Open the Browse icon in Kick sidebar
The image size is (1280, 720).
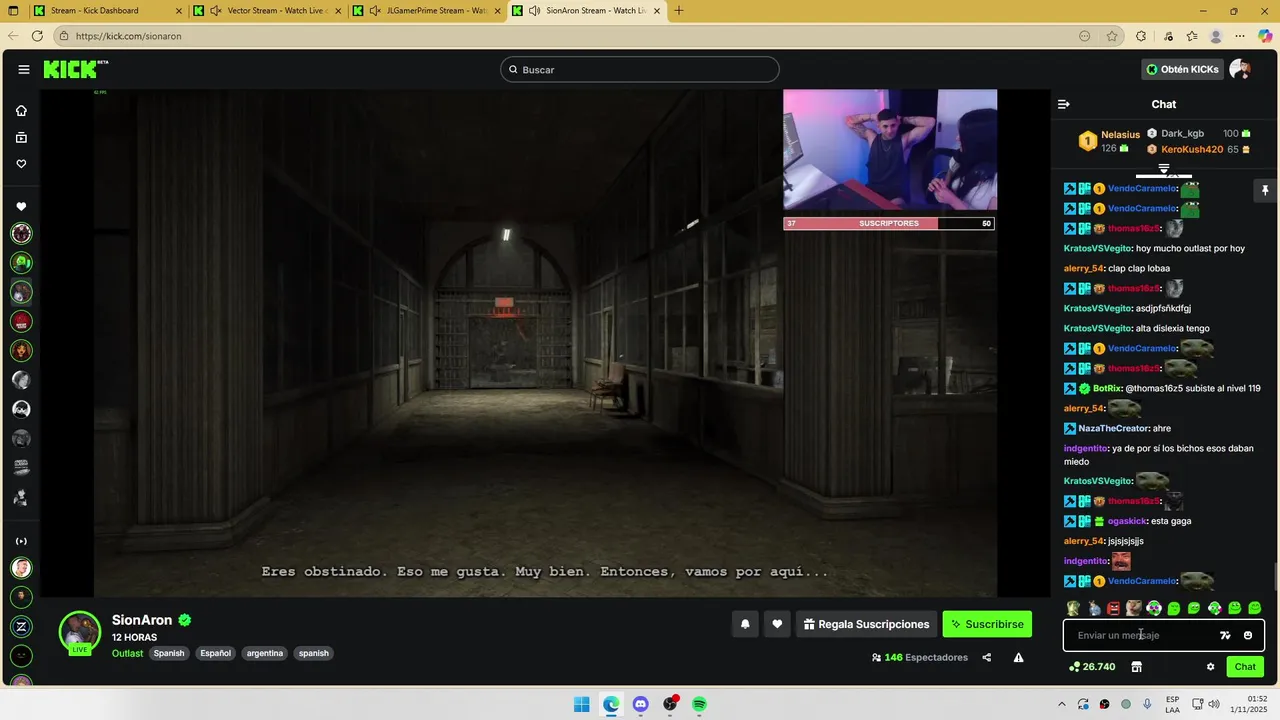point(21,137)
